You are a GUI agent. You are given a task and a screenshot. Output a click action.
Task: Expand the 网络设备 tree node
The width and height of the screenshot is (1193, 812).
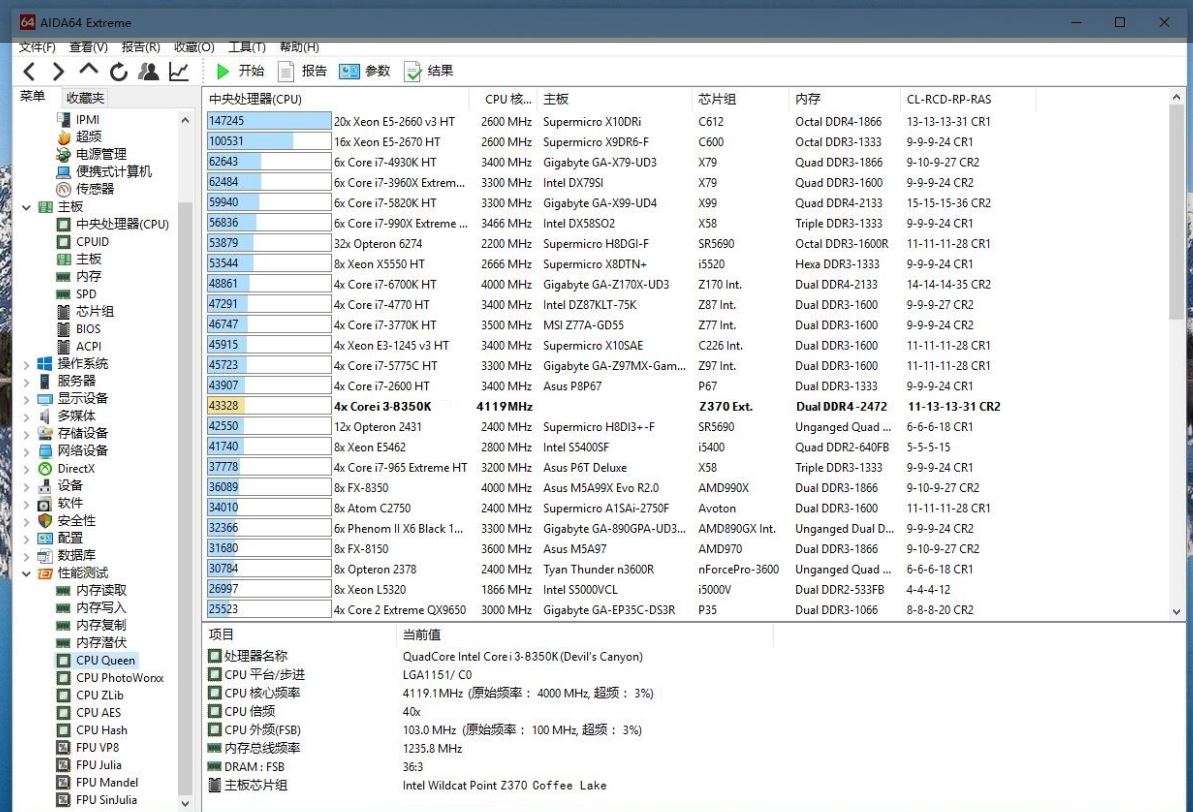27,451
